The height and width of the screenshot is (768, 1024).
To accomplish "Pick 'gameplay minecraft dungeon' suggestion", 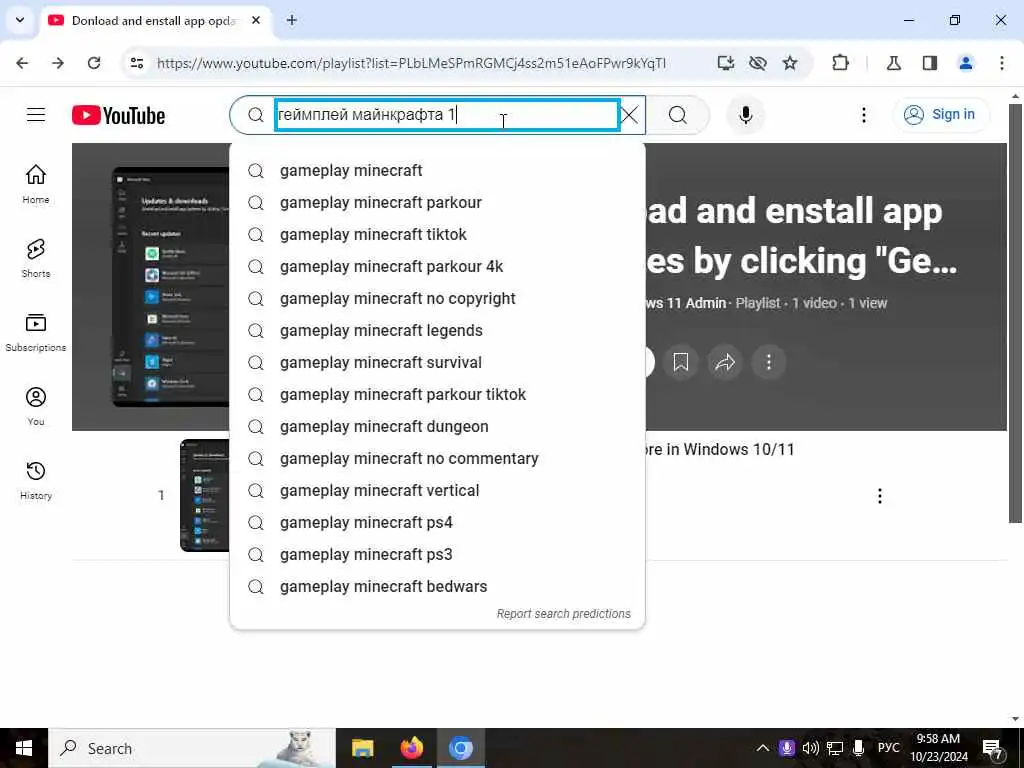I will coord(438,426).
